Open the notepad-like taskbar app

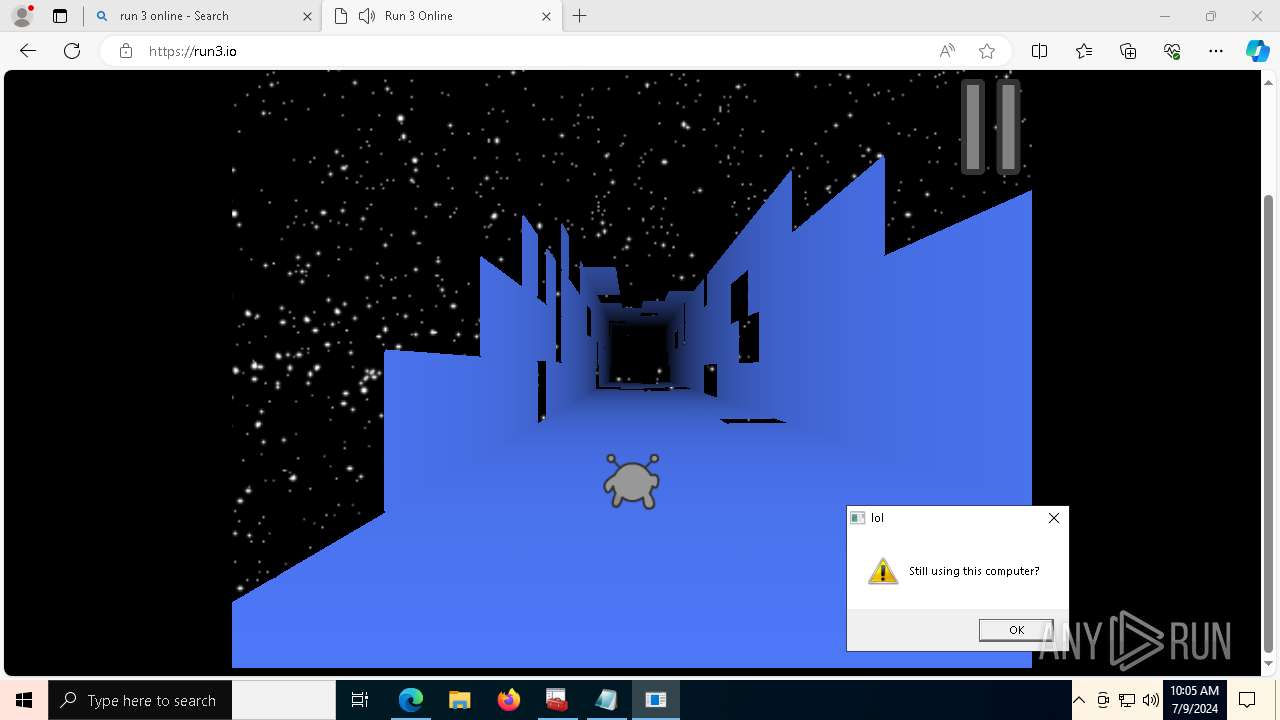[606, 700]
